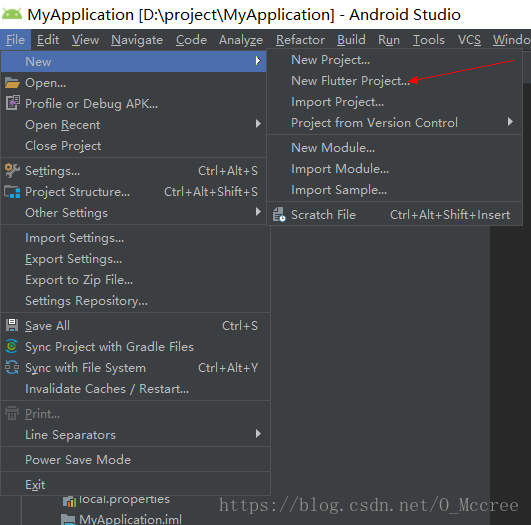This screenshot has width=531, height=525.
Task: Expand the Line Separators submenu arrow
Action: click(258, 434)
